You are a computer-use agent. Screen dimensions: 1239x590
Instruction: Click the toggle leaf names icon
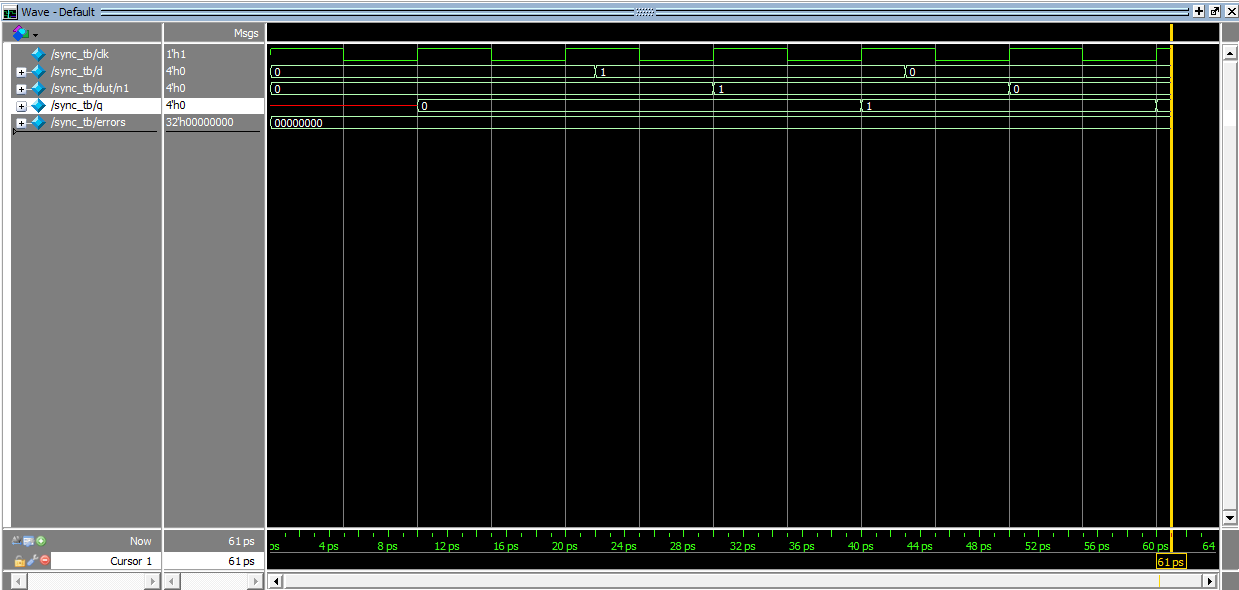(17, 541)
